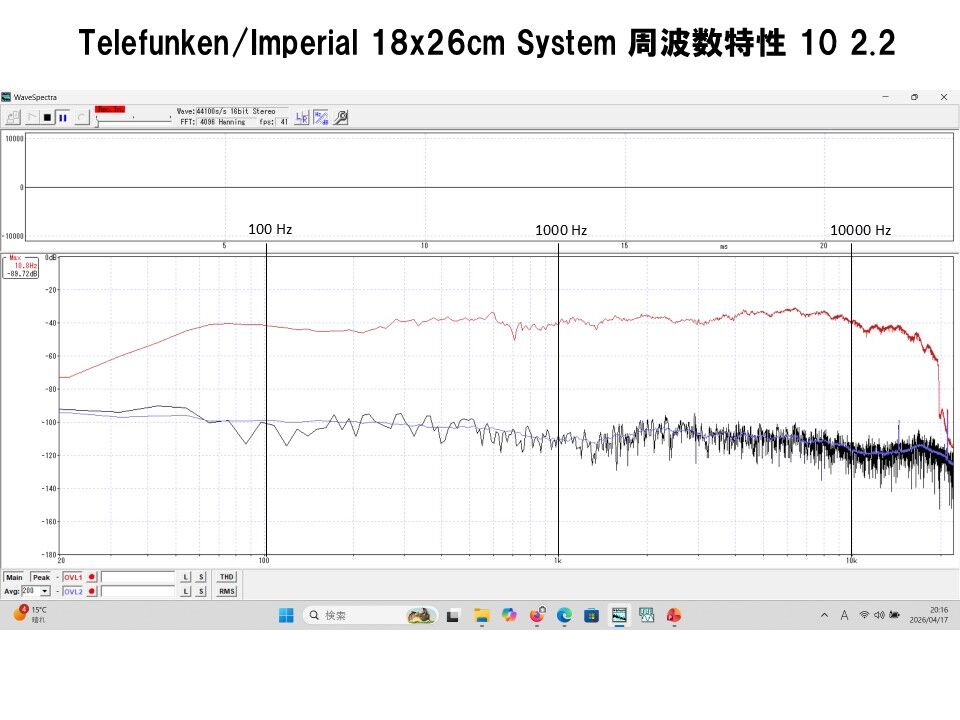960x720 pixels.
Task: Open the weather widget showing 15°C
Action: 30,614
